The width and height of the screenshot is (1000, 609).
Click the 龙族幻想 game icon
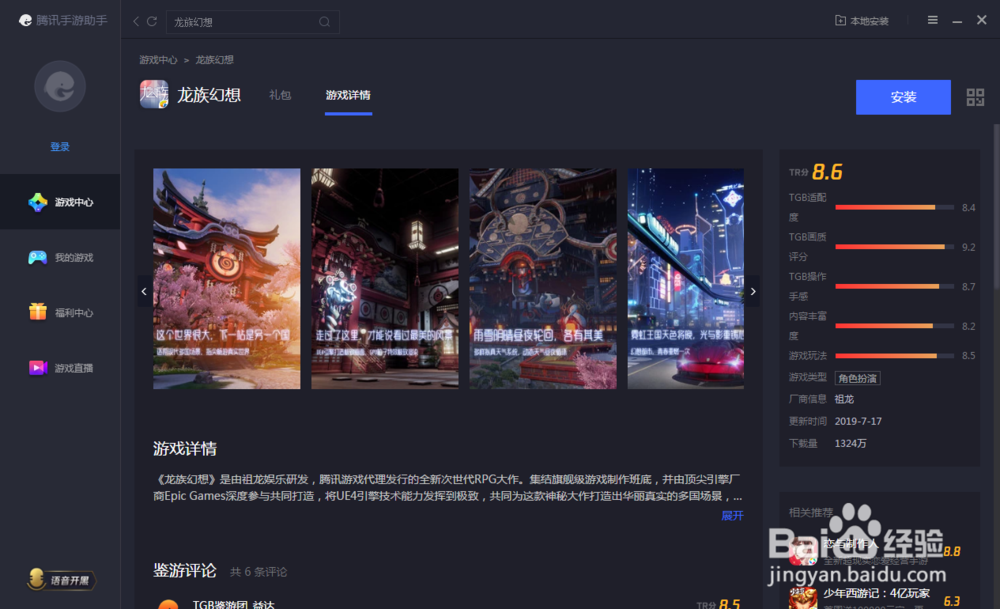point(154,94)
